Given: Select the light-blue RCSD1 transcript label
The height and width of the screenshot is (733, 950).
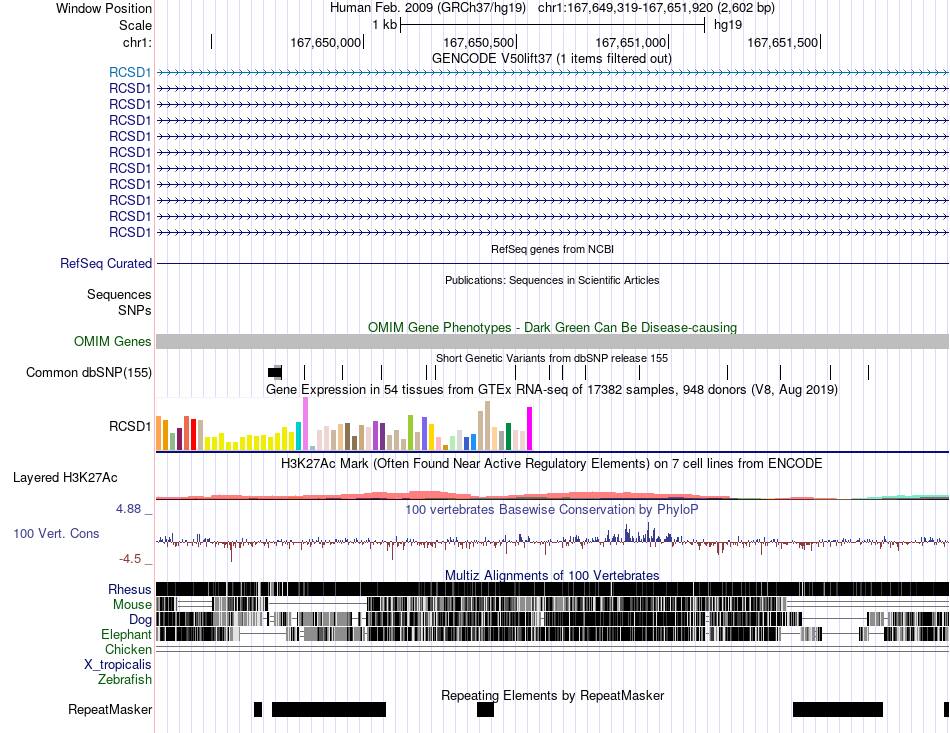Looking at the screenshot, I should [x=130, y=72].
